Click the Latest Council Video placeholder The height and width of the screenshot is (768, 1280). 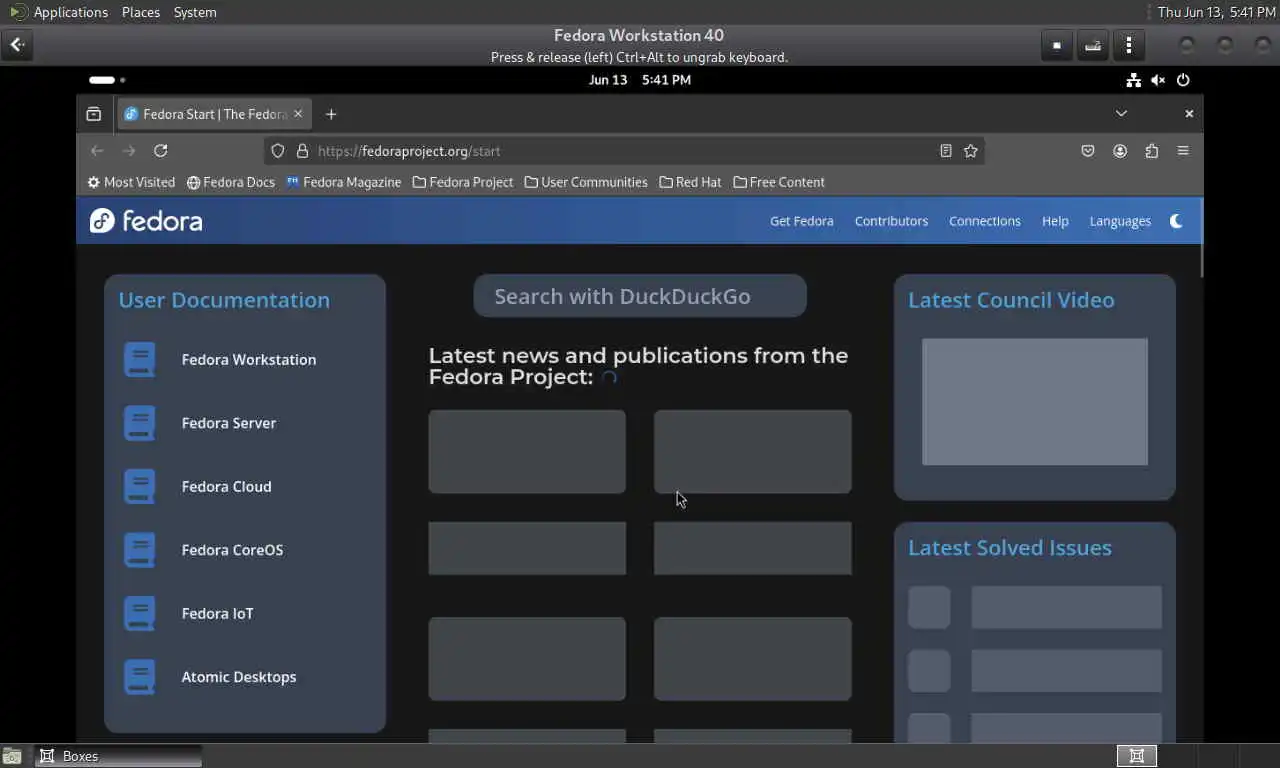tap(1035, 402)
